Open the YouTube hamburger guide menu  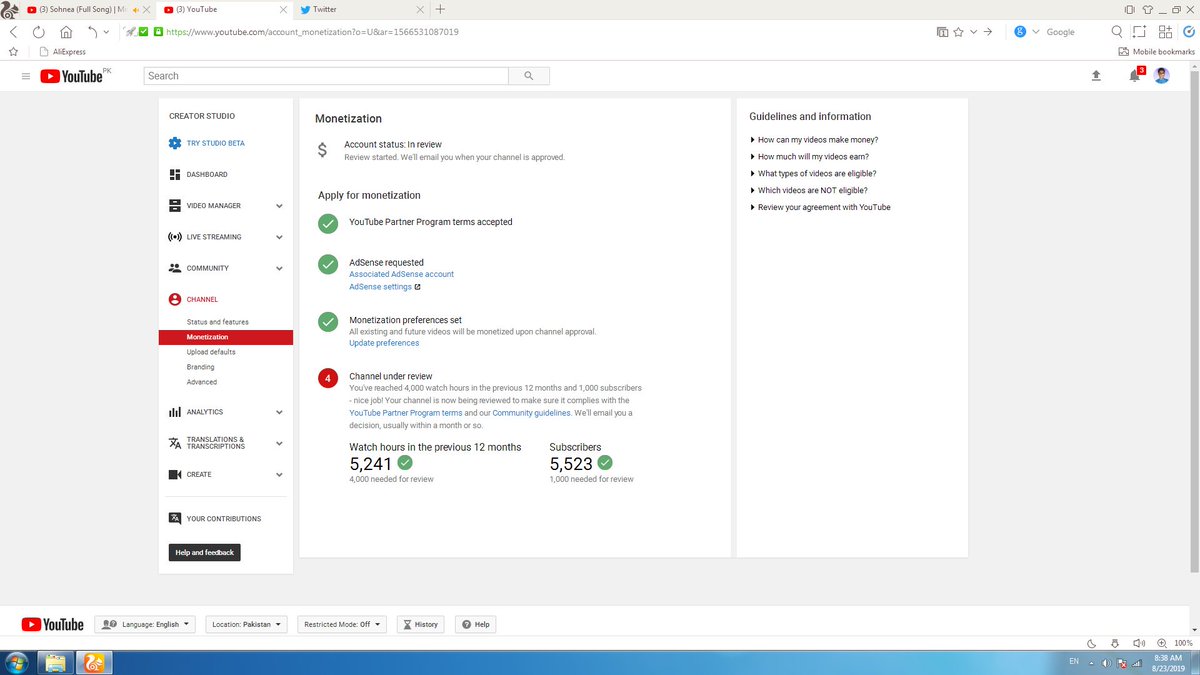(25, 76)
